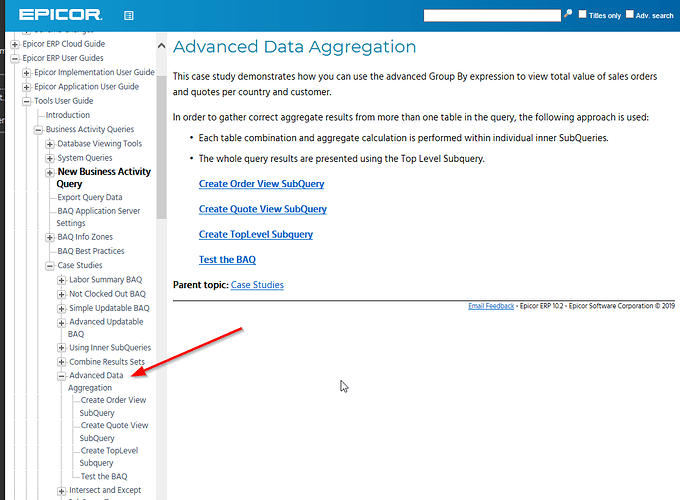Expand New Business Activity Query node
This screenshot has width=680, height=500.
[50, 173]
